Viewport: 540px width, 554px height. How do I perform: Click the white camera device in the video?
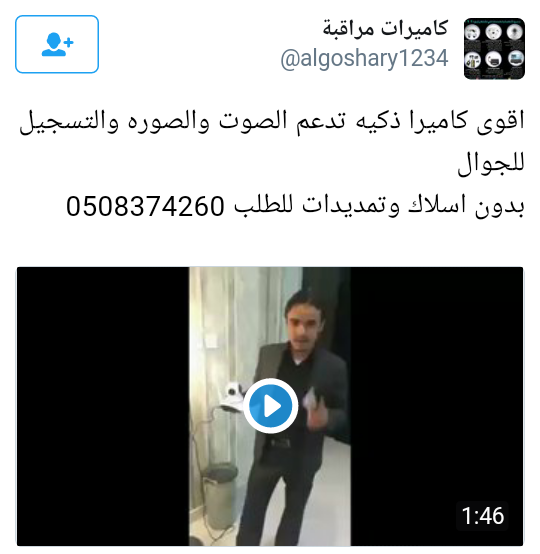click(231, 396)
